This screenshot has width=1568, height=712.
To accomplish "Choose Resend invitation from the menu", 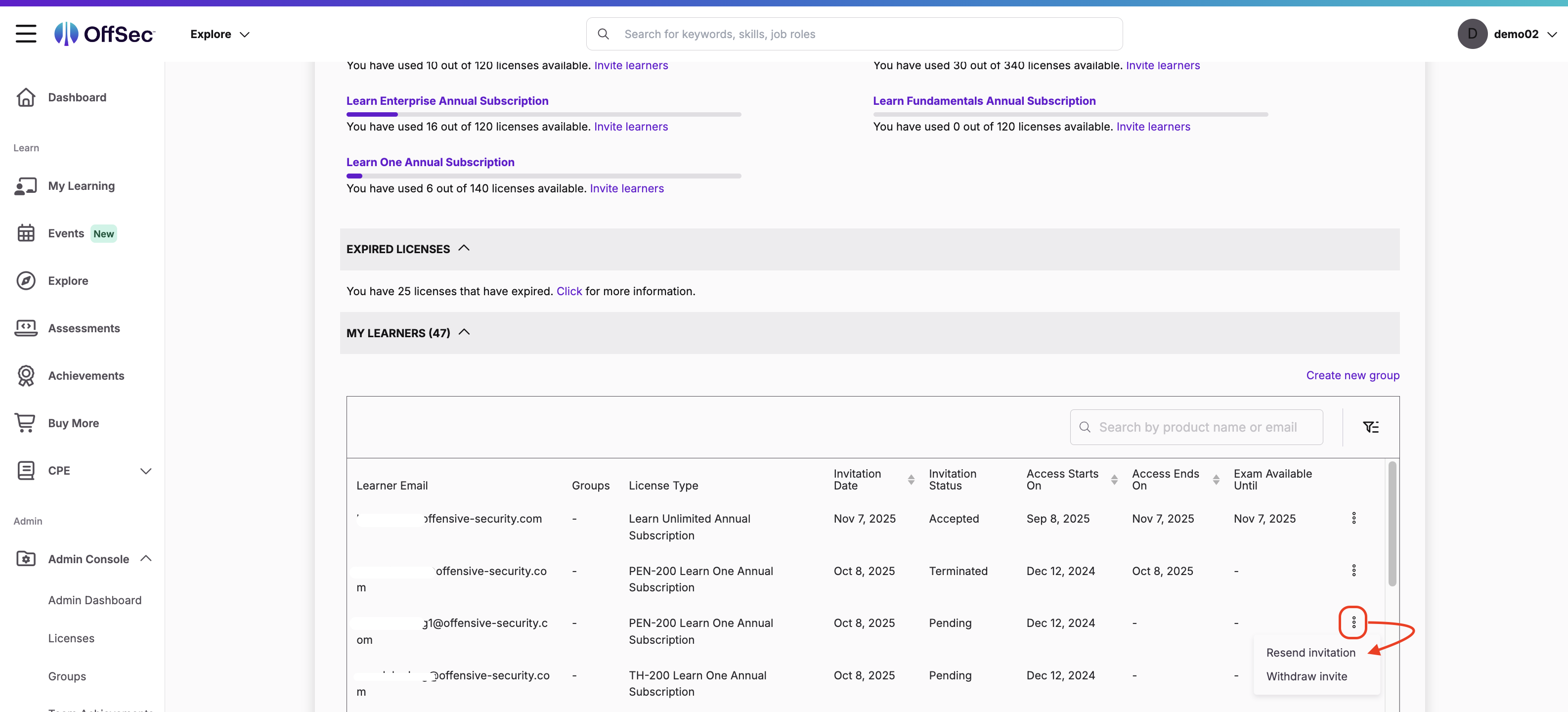I will pyautogui.click(x=1310, y=652).
